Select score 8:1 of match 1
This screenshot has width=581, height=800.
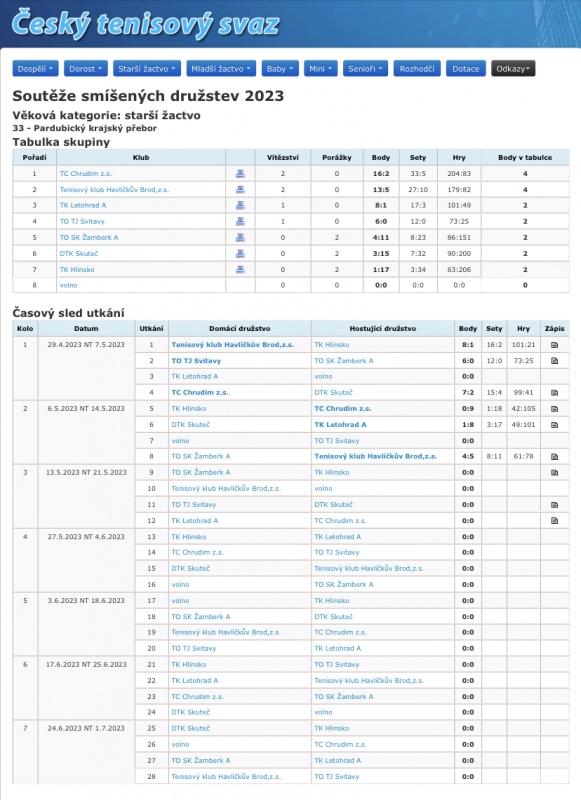(x=468, y=345)
